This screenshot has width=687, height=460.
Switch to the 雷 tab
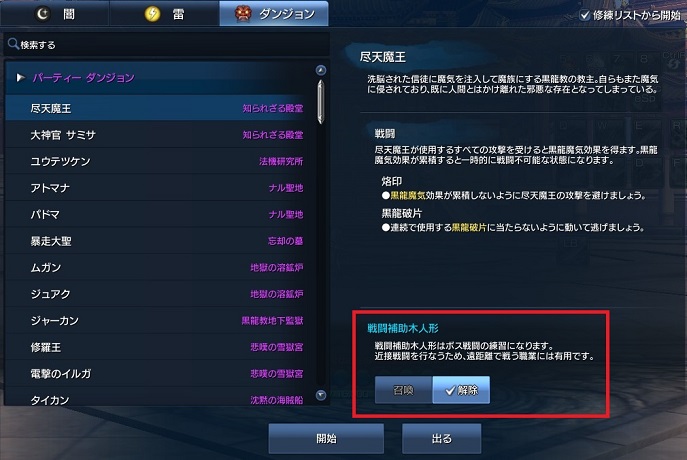(164, 14)
